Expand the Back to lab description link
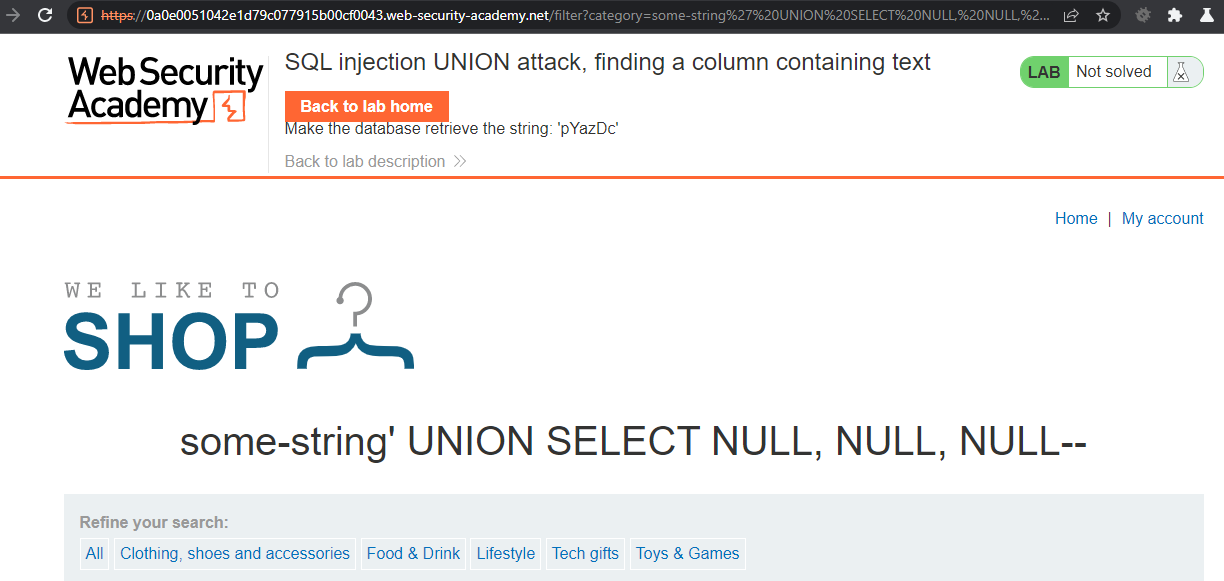The height and width of the screenshot is (581, 1224). (375, 161)
